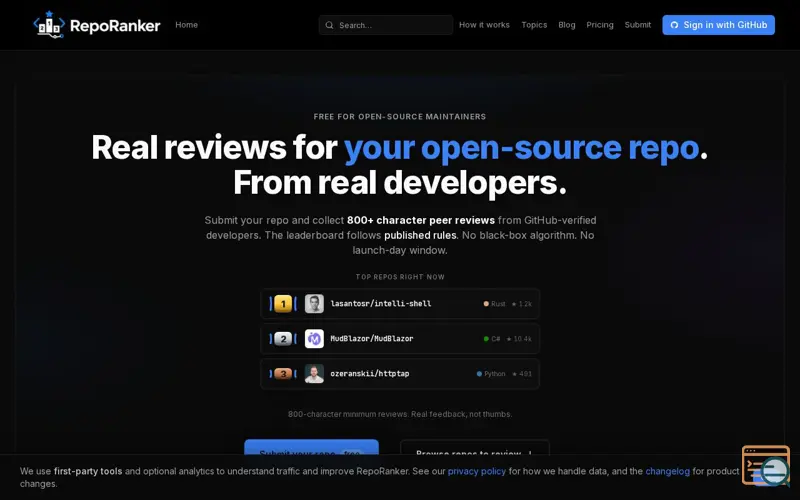Click ozeranskii avatar thumbnail

click(x=314, y=373)
